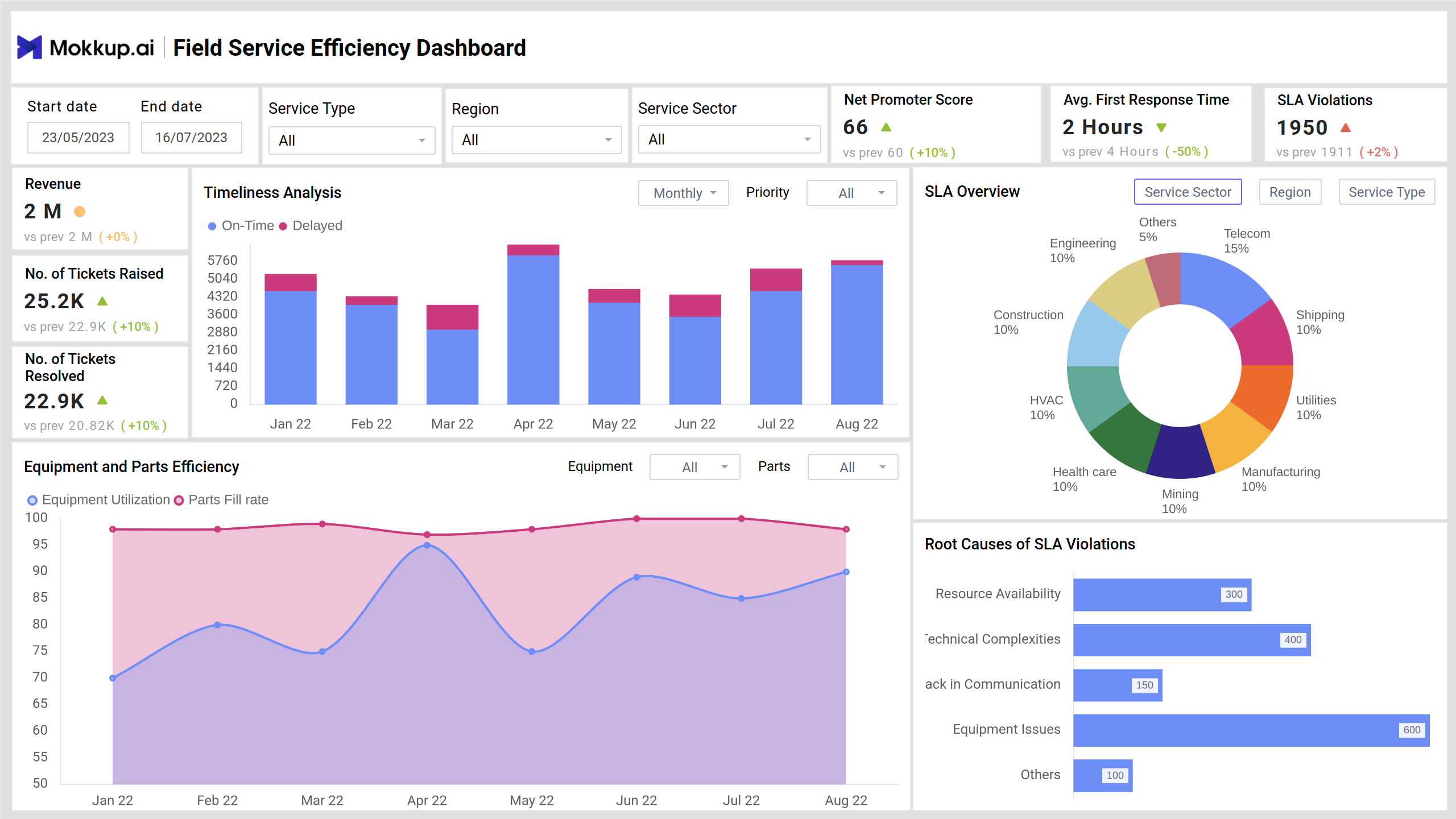
Task: Click the orange dot beside Revenue 2 M
Action: tap(80, 212)
